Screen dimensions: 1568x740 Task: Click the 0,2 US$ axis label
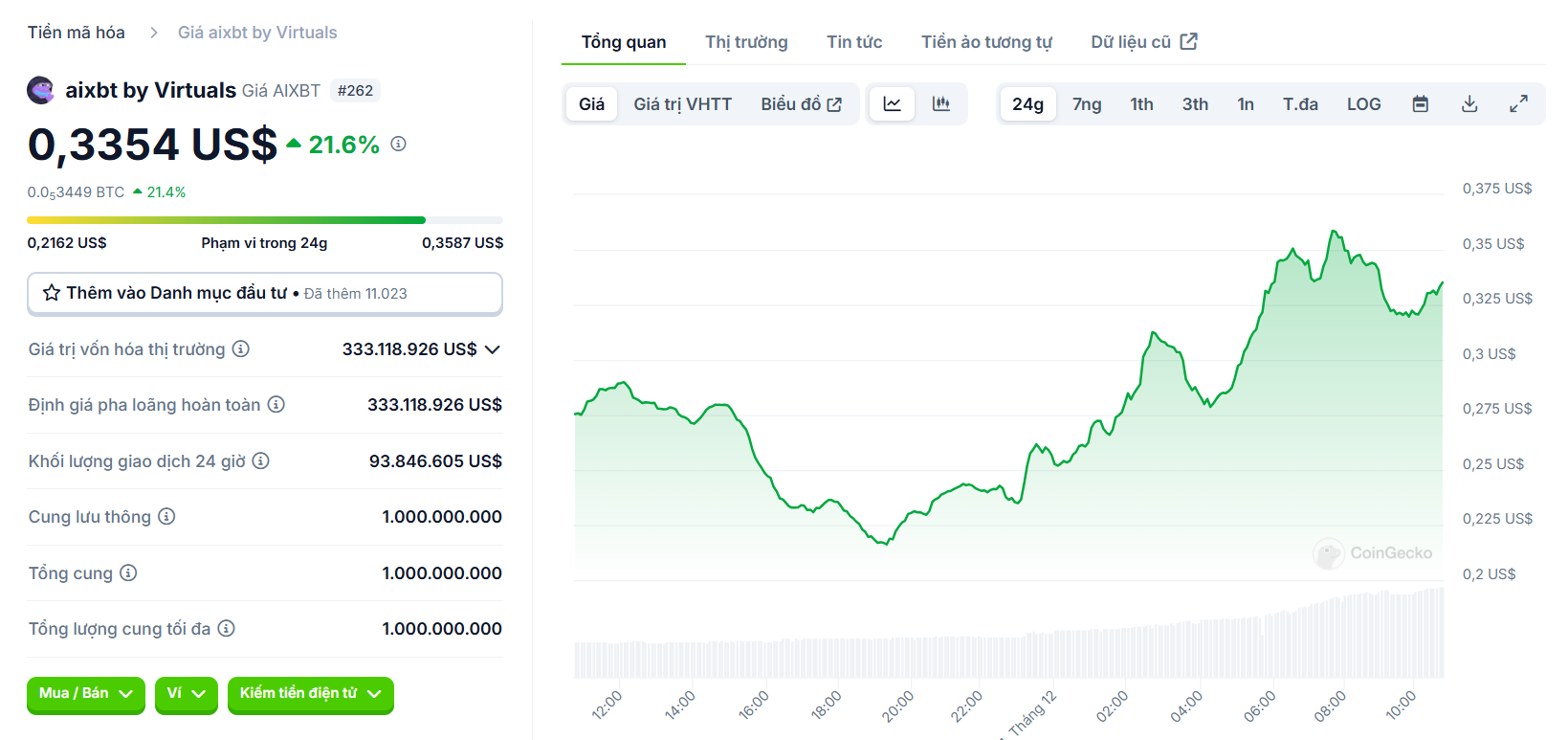(1489, 574)
